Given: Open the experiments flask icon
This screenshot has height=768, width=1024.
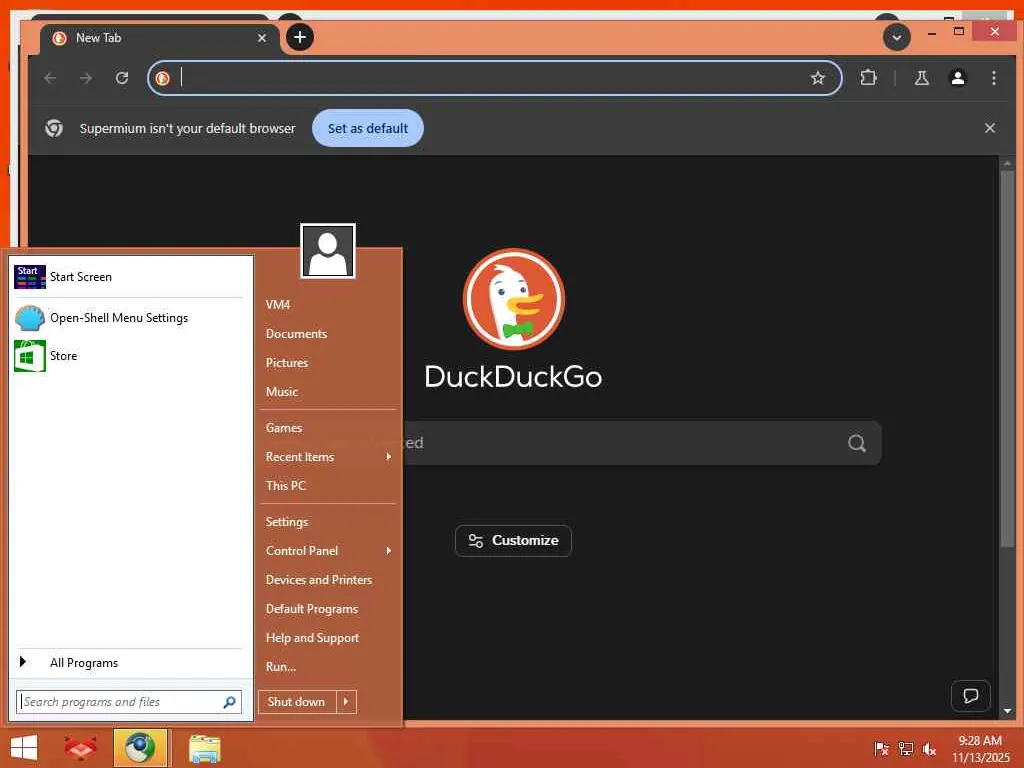Looking at the screenshot, I should point(921,78).
